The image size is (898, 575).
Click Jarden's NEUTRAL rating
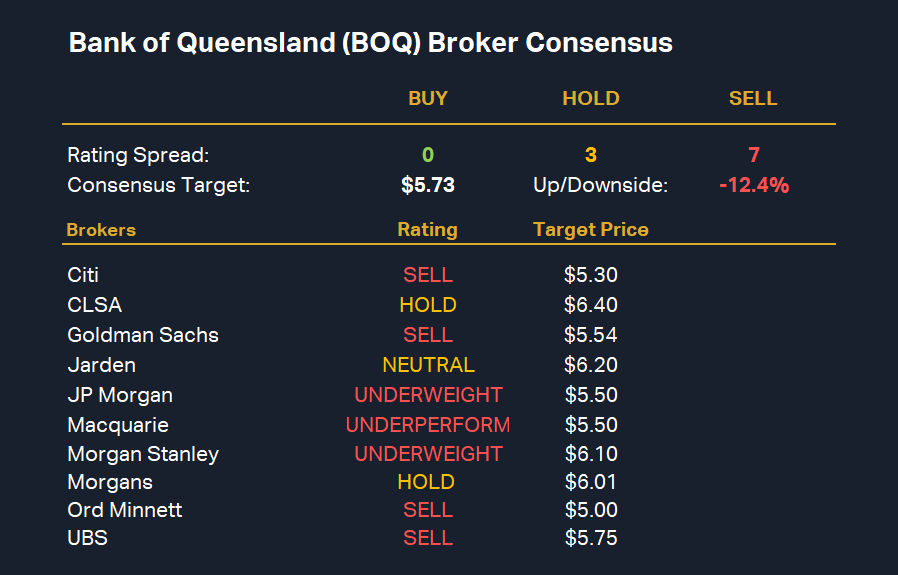pyautogui.click(x=428, y=365)
